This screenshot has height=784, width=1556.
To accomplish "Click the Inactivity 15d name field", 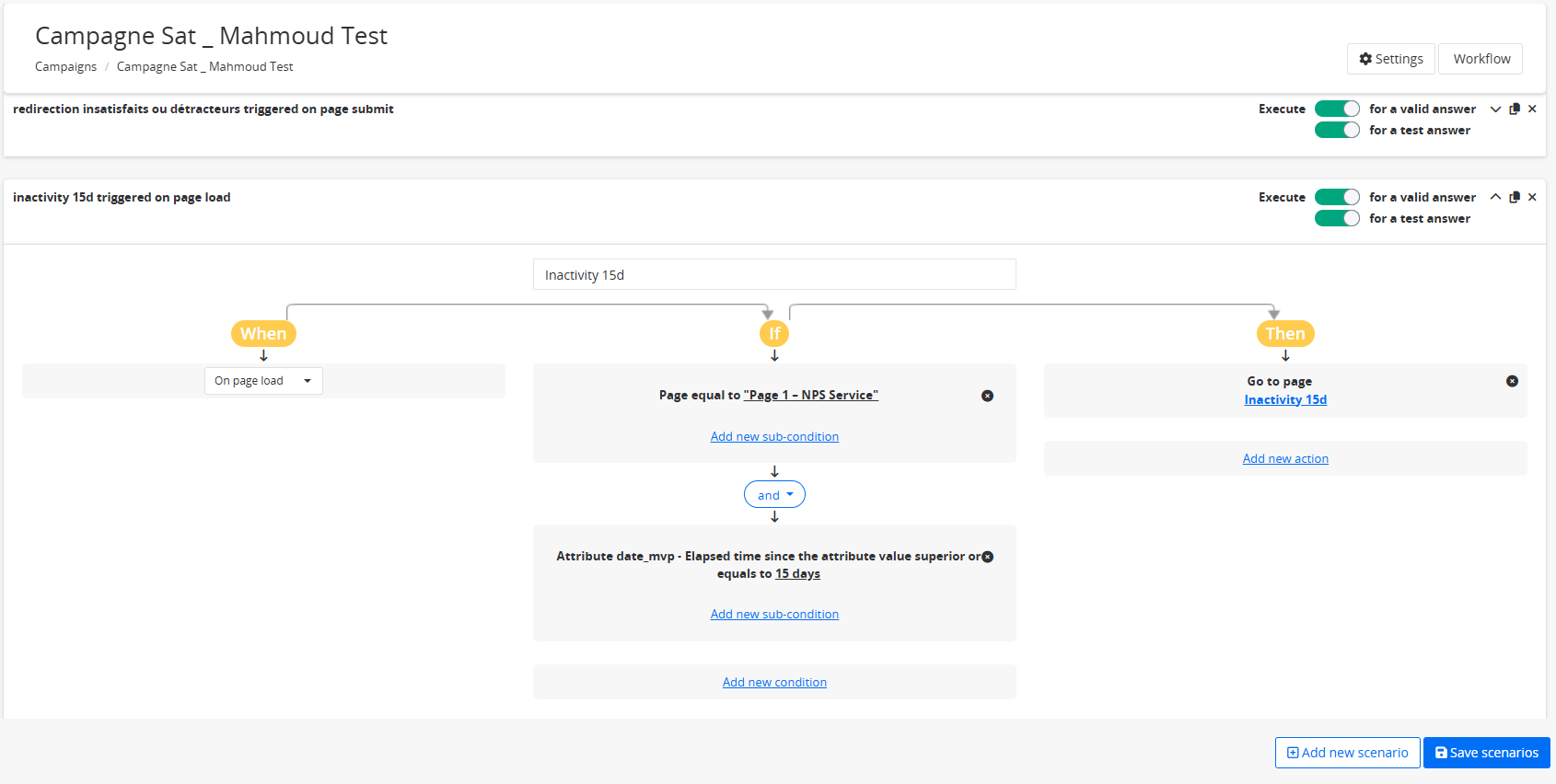I will coord(774,274).
